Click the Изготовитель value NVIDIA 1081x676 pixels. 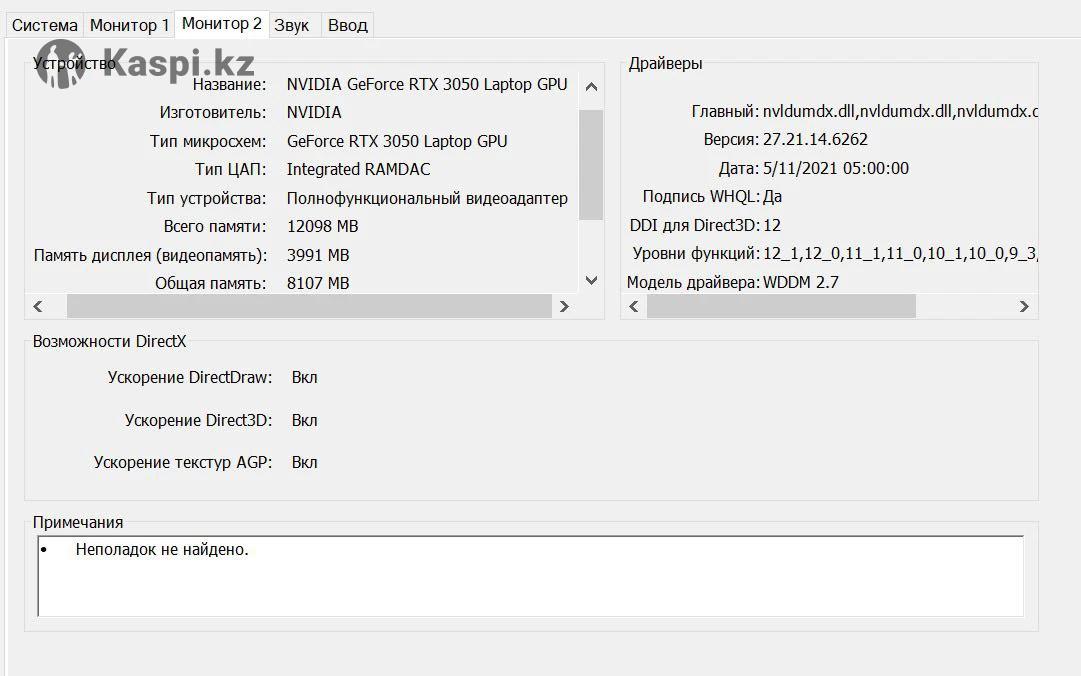click(314, 112)
